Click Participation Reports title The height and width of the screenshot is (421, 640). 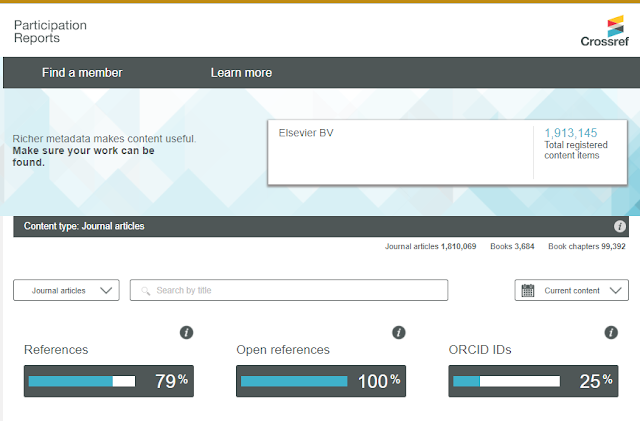pyautogui.click(x=50, y=31)
